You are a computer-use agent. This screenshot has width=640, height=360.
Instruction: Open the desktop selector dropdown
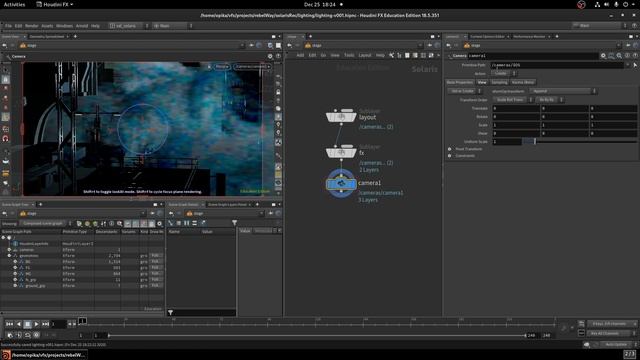pyautogui.click(x=129, y=26)
